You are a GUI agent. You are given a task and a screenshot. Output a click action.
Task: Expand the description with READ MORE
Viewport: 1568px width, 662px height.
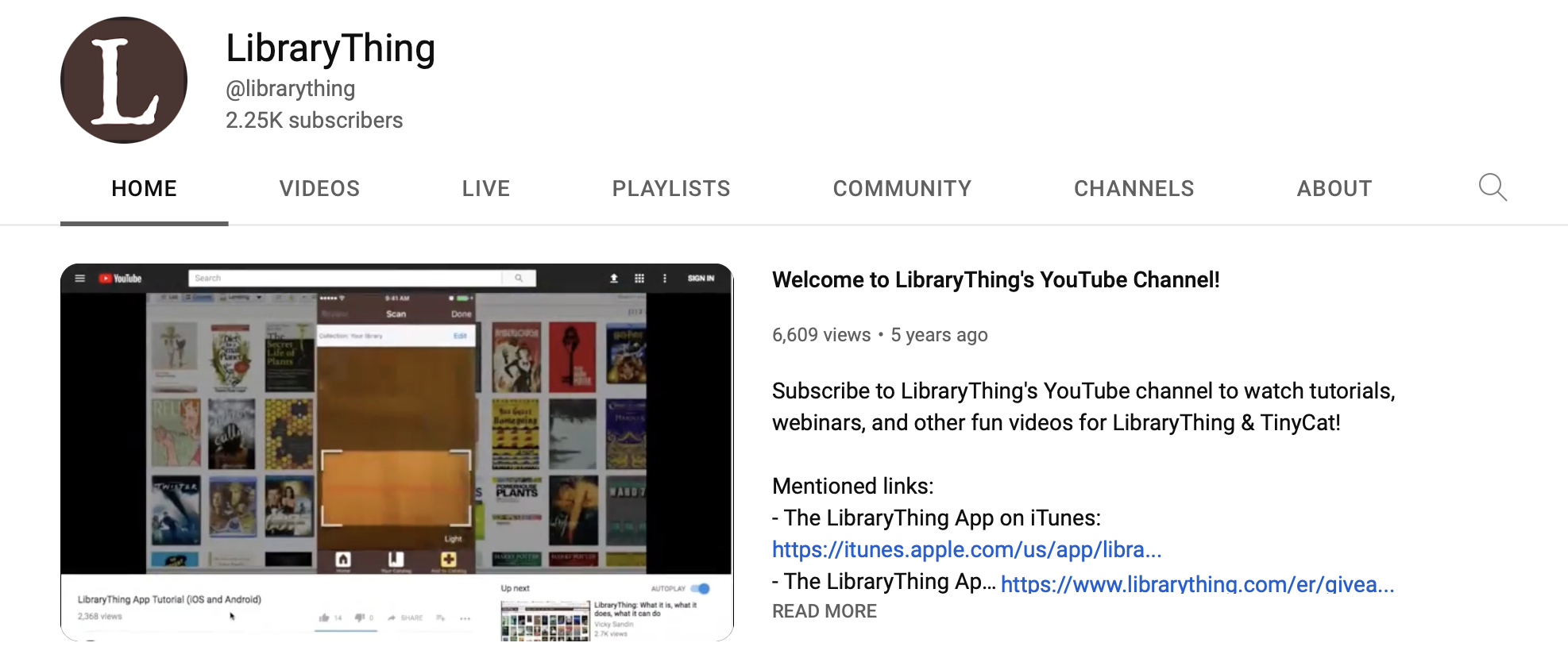pyautogui.click(x=825, y=611)
